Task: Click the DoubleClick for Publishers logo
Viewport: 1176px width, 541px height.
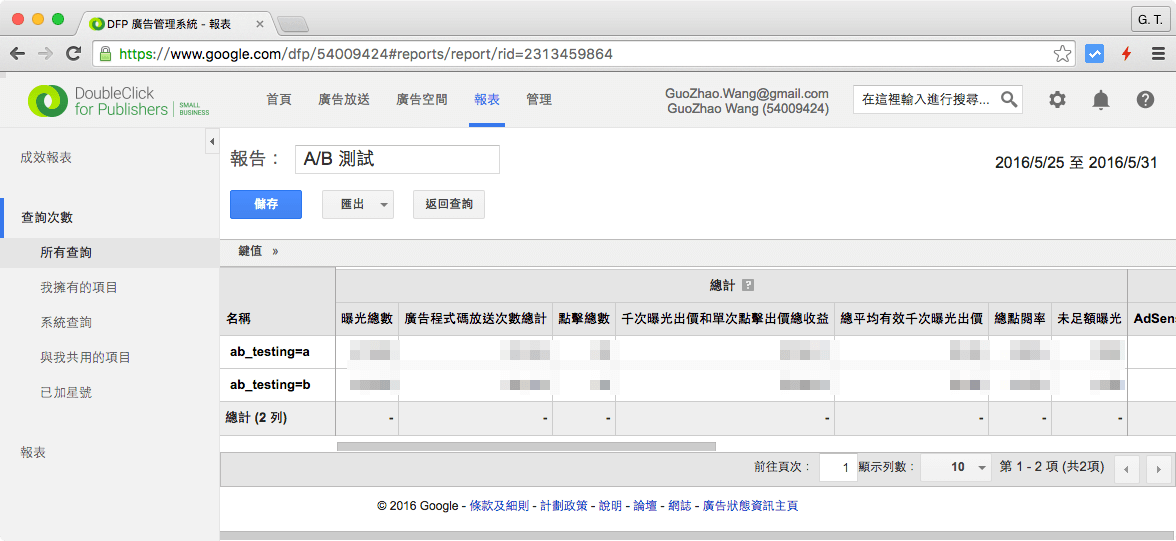Action: pyautogui.click(x=119, y=101)
